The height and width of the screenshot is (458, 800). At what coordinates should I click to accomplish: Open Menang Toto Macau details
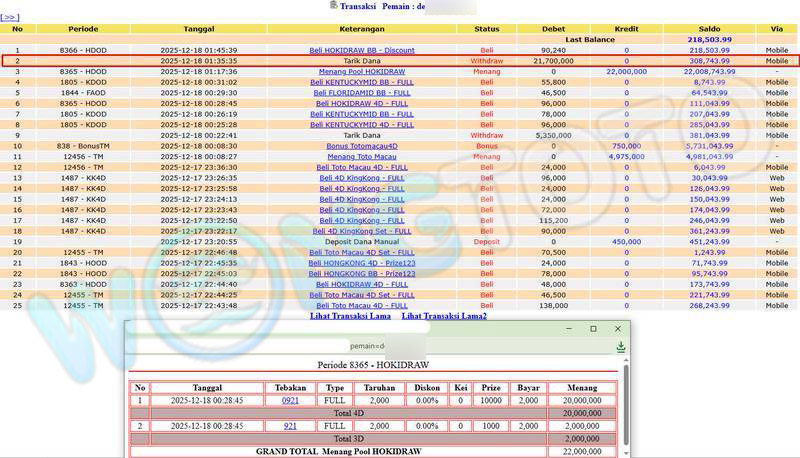click(x=361, y=157)
